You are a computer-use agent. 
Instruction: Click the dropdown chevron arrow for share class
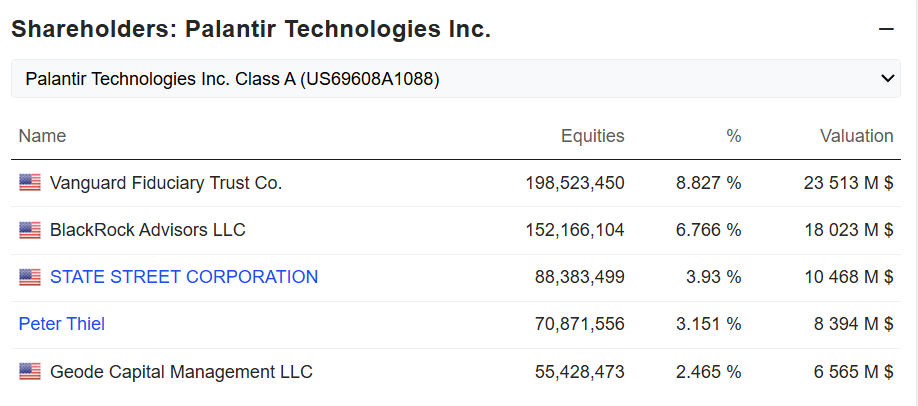[x=888, y=79]
